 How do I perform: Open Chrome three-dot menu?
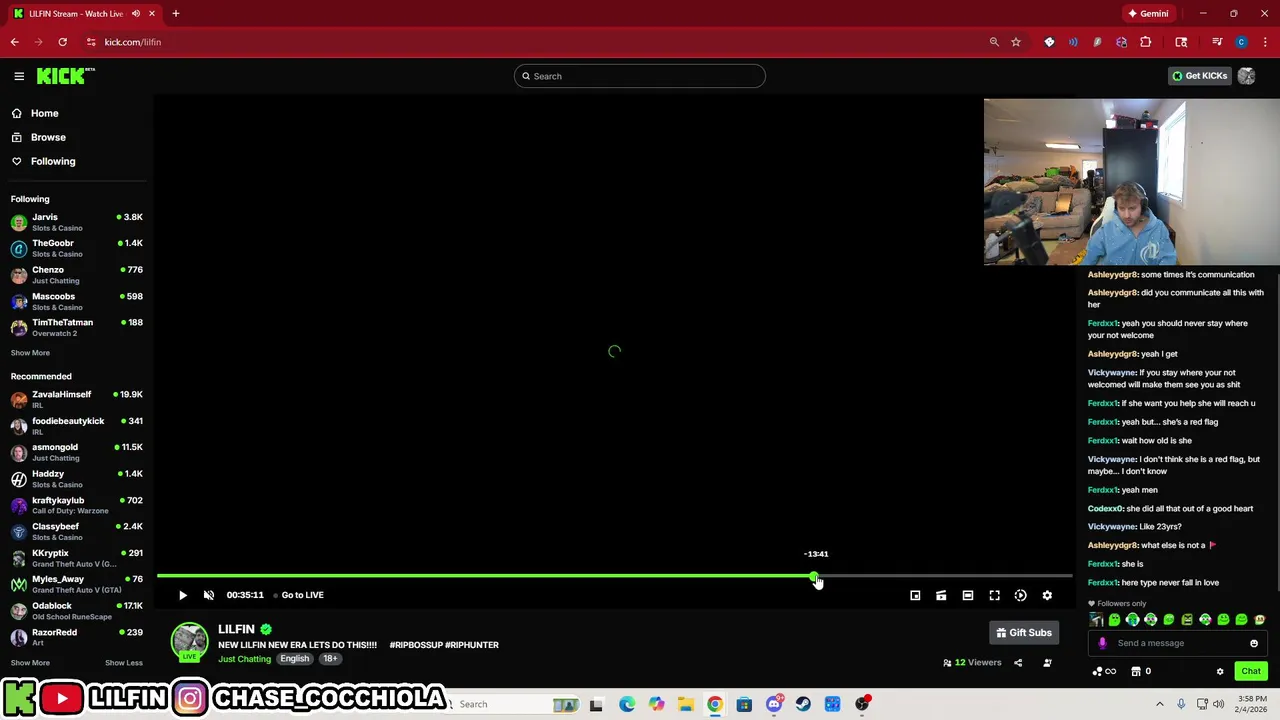tap(1265, 42)
